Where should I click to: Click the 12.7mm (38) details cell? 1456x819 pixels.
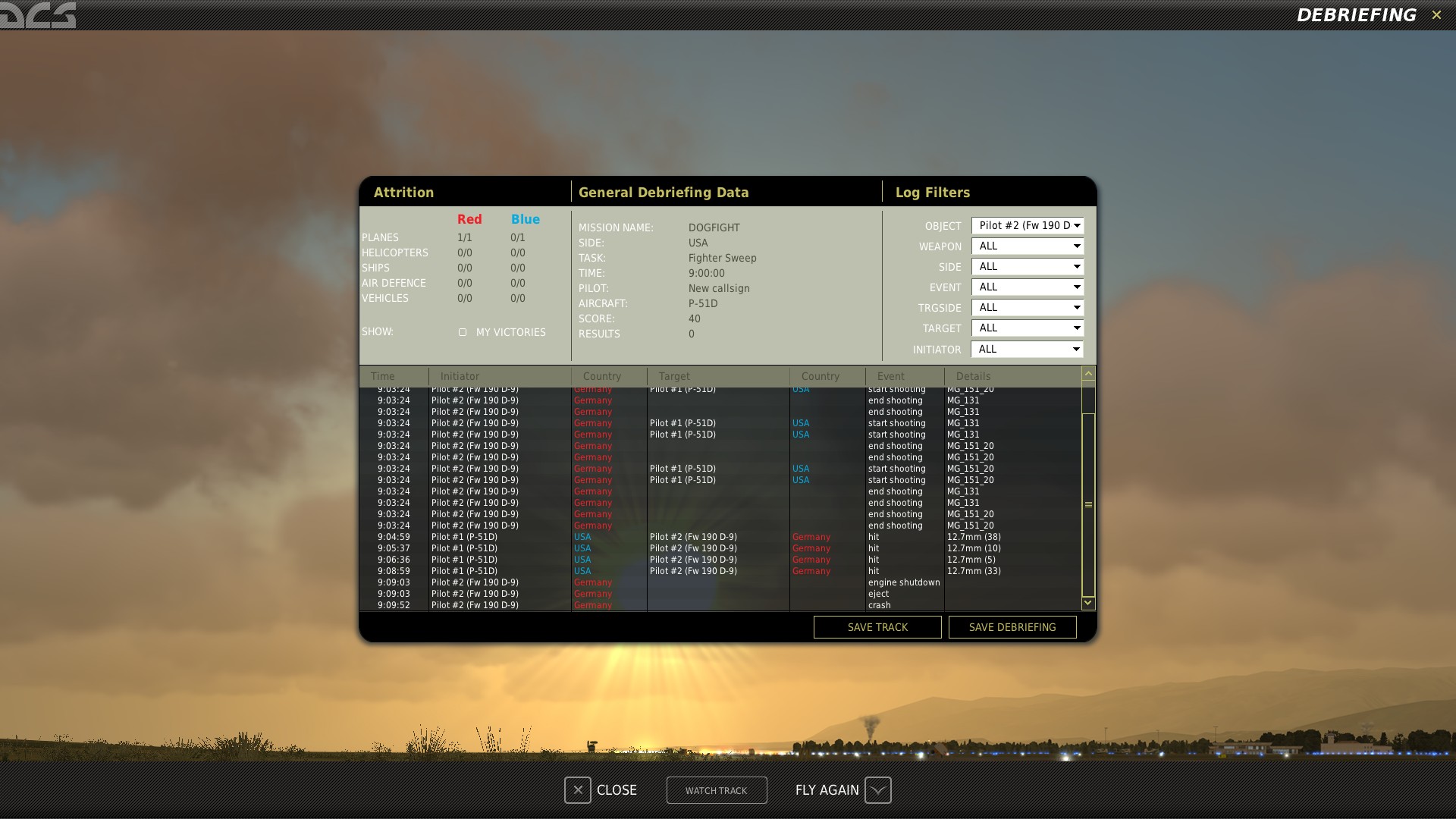point(974,537)
